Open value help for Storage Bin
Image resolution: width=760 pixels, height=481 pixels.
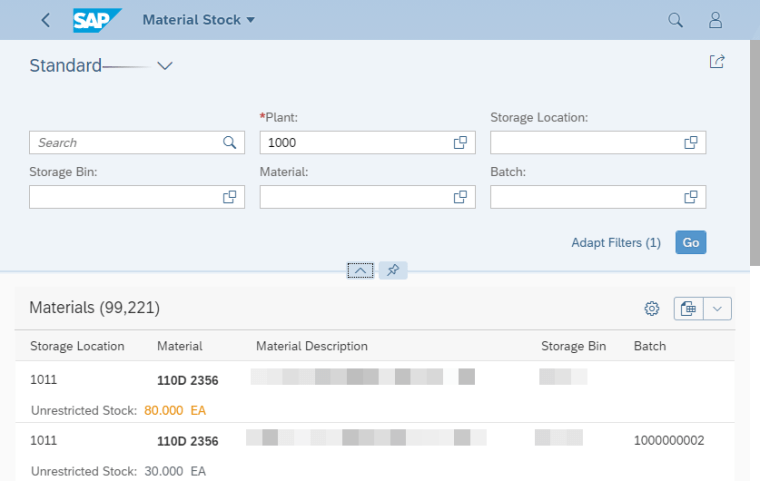point(229,197)
